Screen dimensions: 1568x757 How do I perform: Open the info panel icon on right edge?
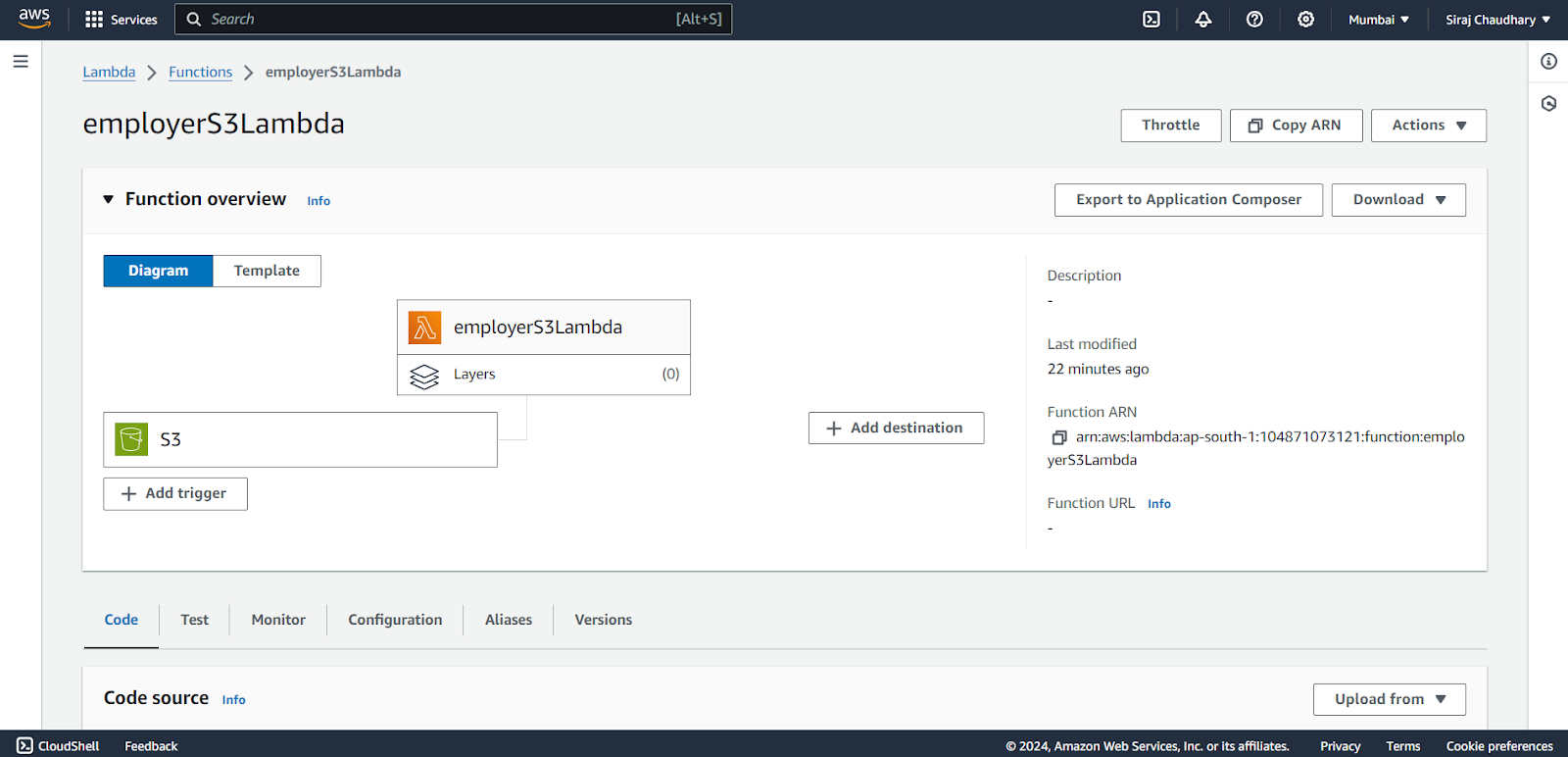[x=1548, y=62]
